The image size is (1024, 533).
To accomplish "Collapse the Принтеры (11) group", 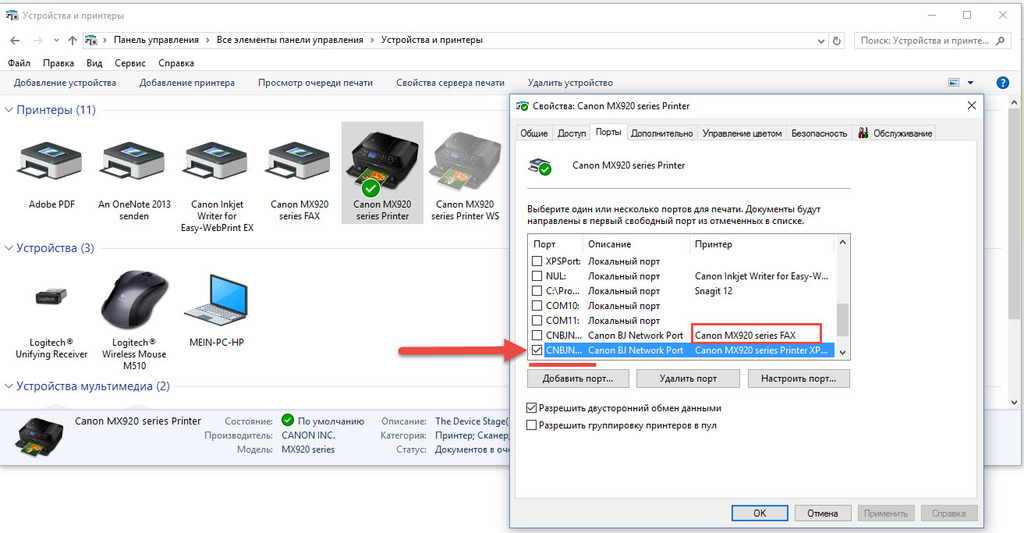I will pyautogui.click(x=9, y=110).
